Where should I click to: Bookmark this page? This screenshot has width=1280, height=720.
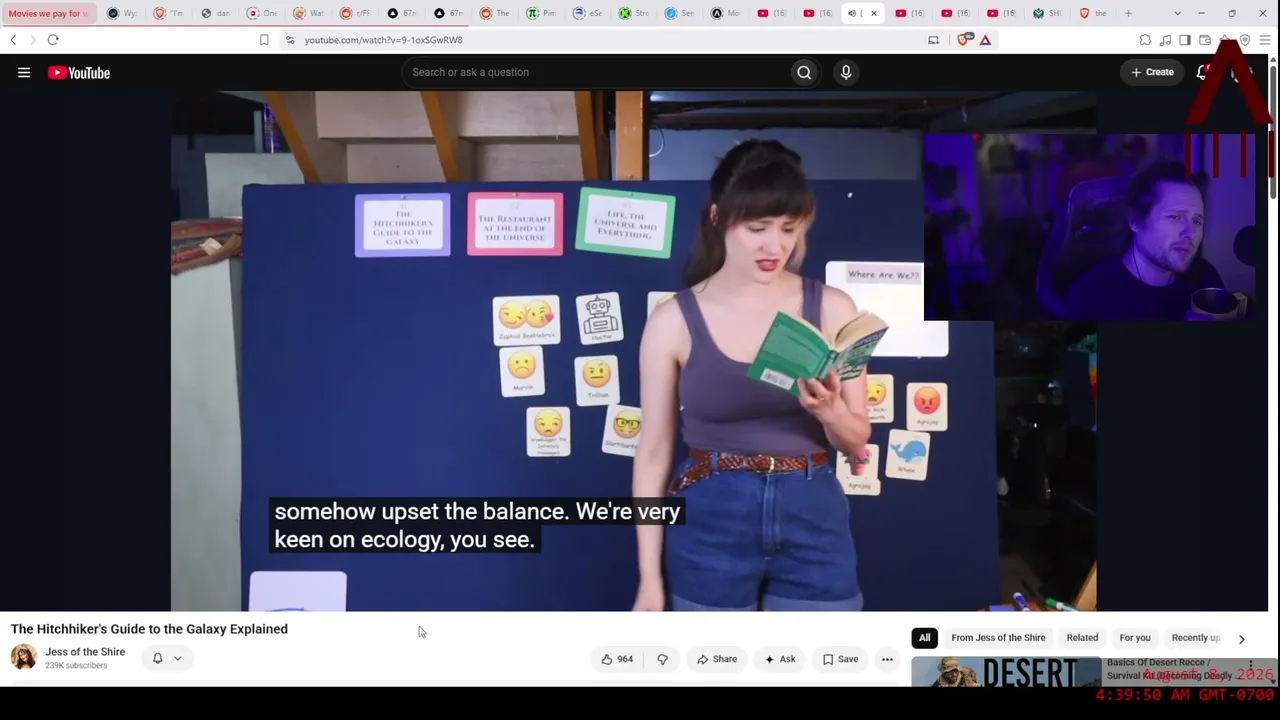pos(264,40)
